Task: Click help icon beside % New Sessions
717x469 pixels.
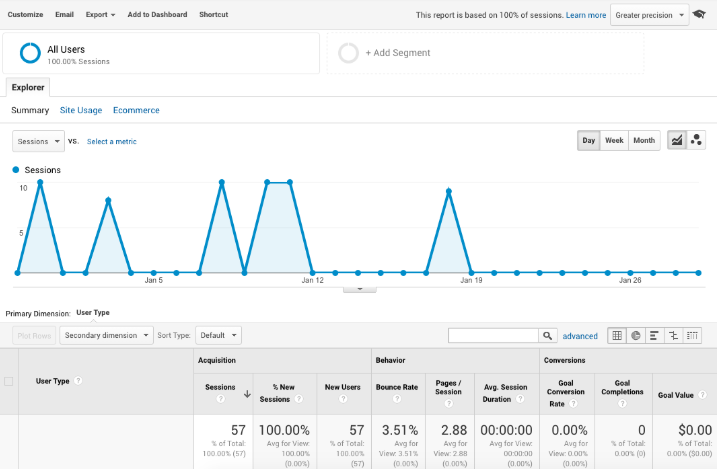Action: [x=299, y=399]
